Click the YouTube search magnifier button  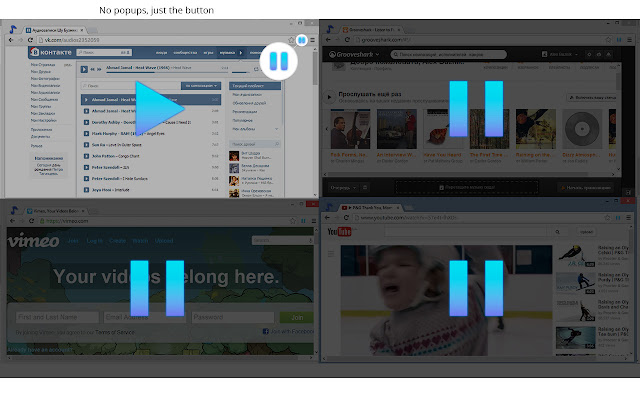(x=557, y=232)
